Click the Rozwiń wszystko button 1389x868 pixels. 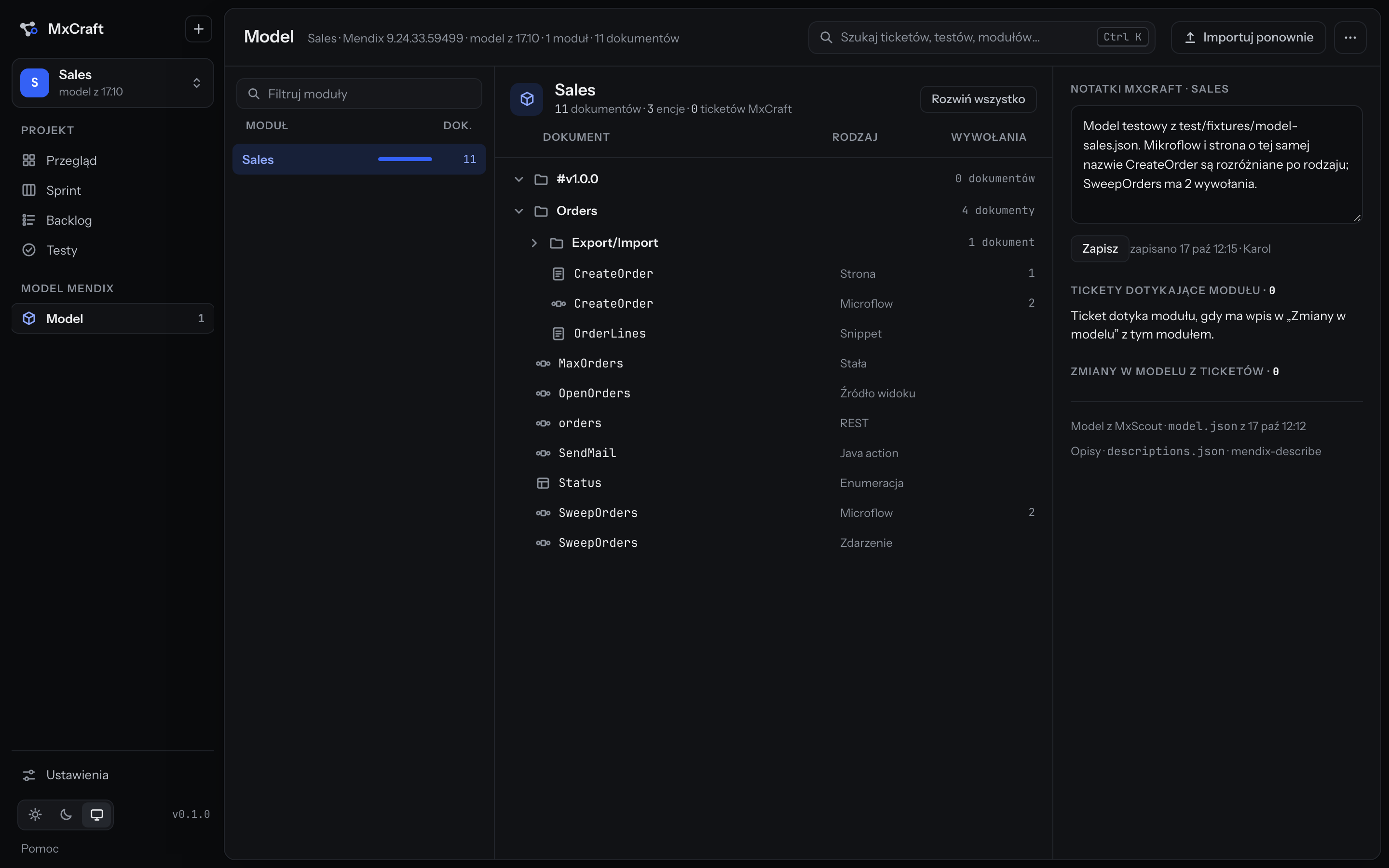point(978,99)
